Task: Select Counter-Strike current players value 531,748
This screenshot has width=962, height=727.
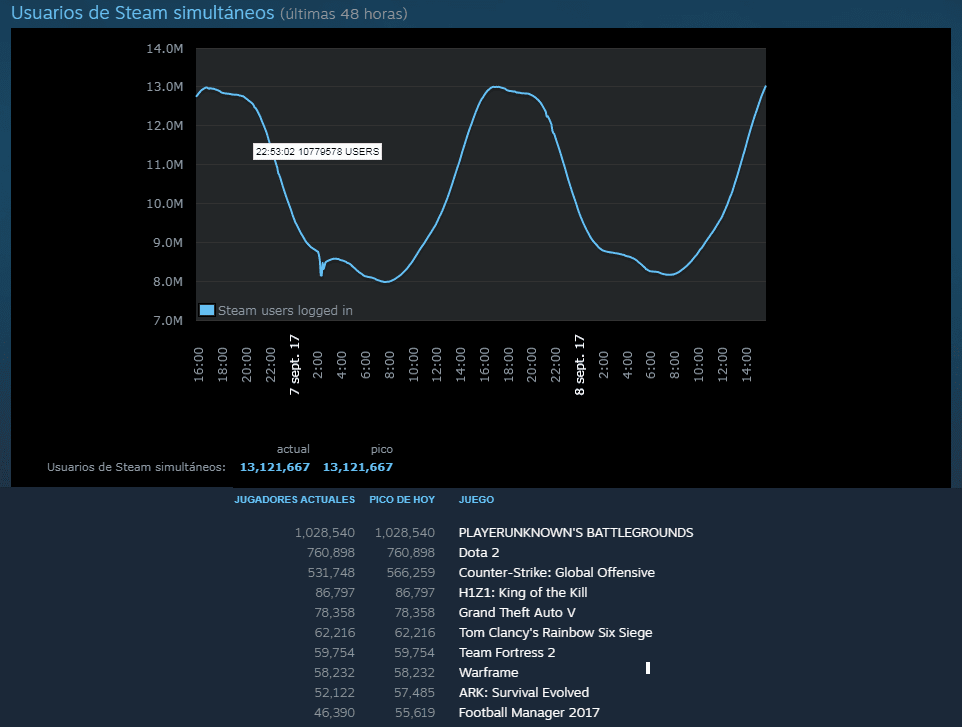Action: 331,572
